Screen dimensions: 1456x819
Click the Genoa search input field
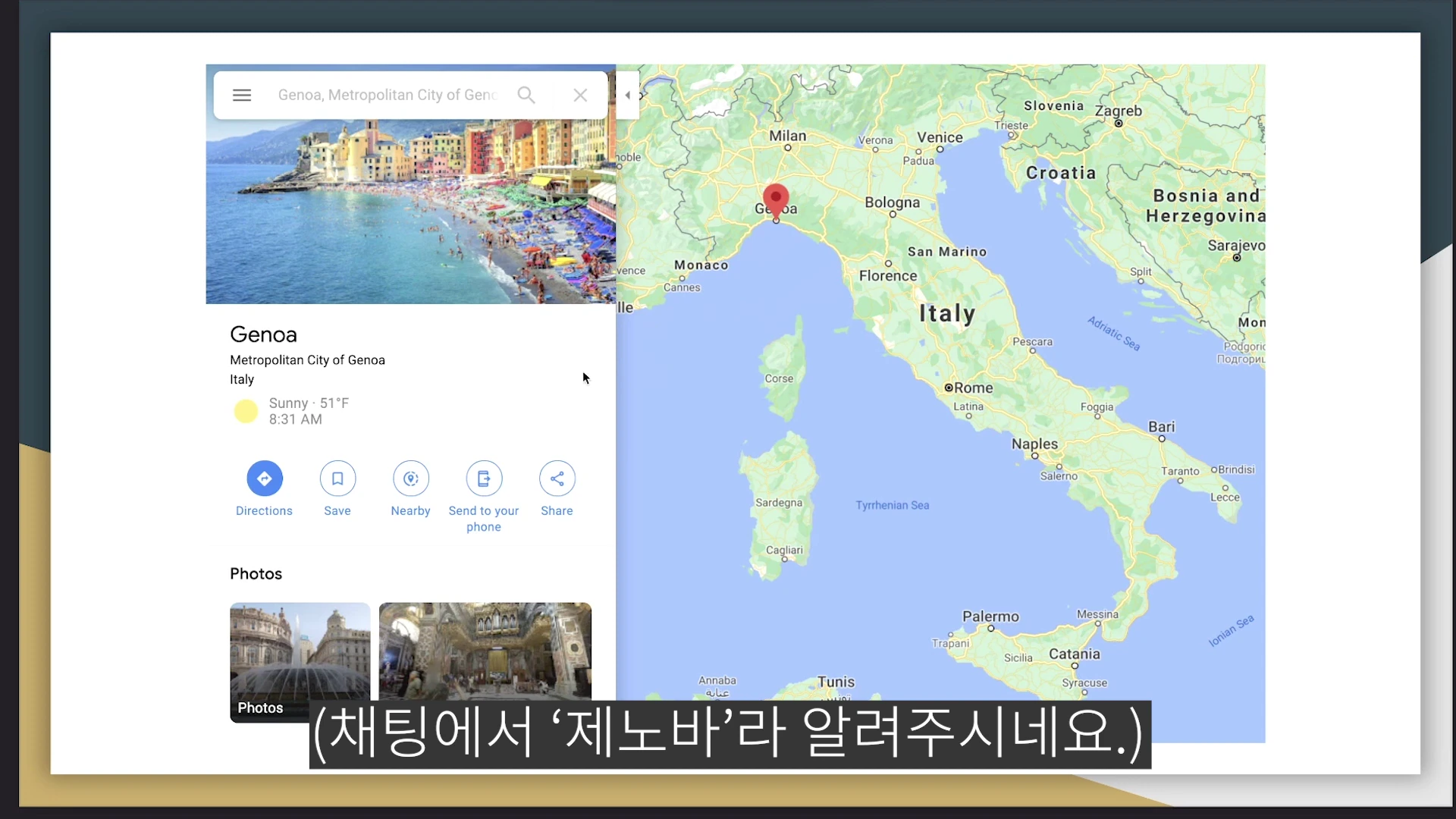tap(387, 95)
